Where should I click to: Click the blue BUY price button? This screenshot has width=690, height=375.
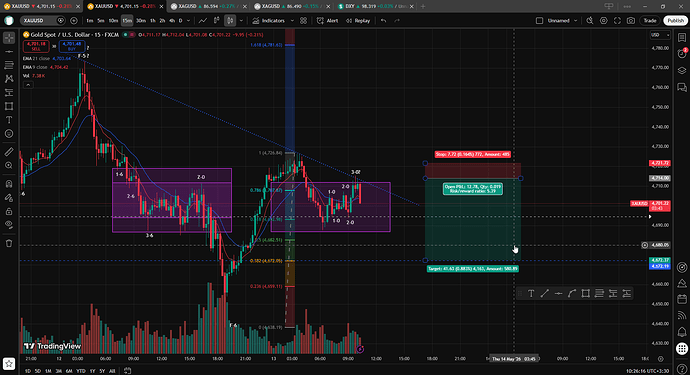tap(72, 46)
